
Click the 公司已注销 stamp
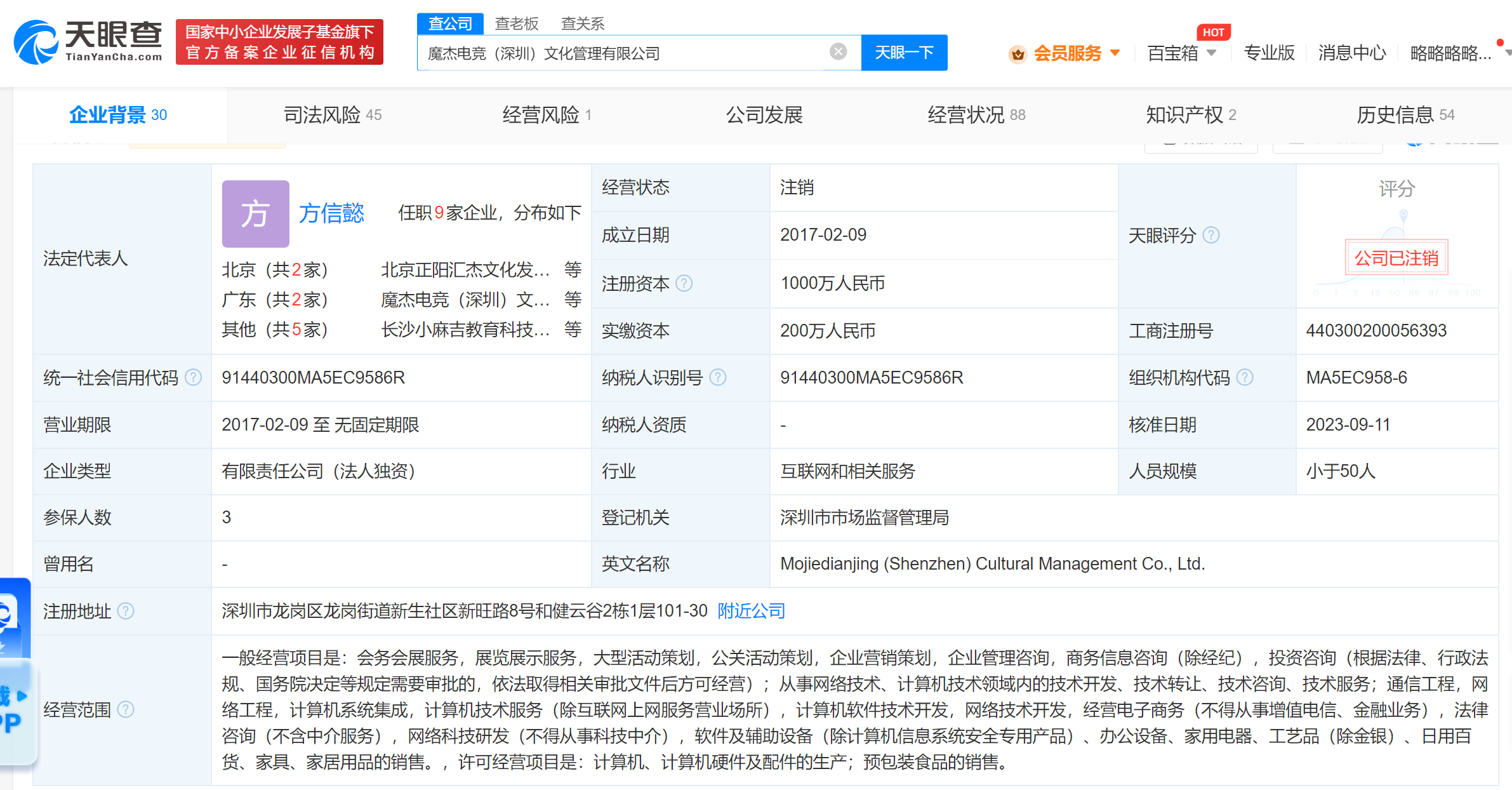click(x=1396, y=258)
